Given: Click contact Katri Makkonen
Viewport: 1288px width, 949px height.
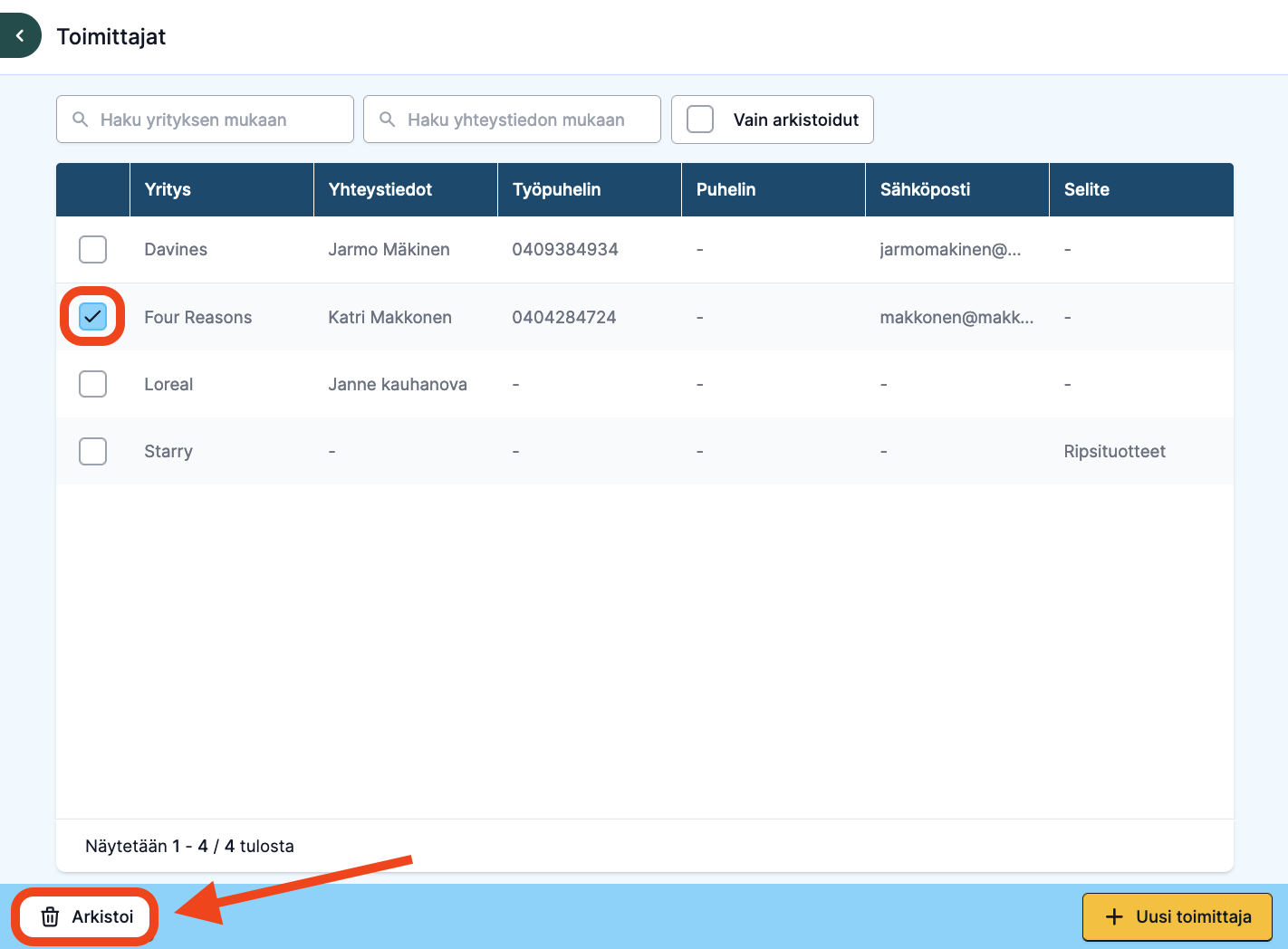Looking at the screenshot, I should coord(389,317).
